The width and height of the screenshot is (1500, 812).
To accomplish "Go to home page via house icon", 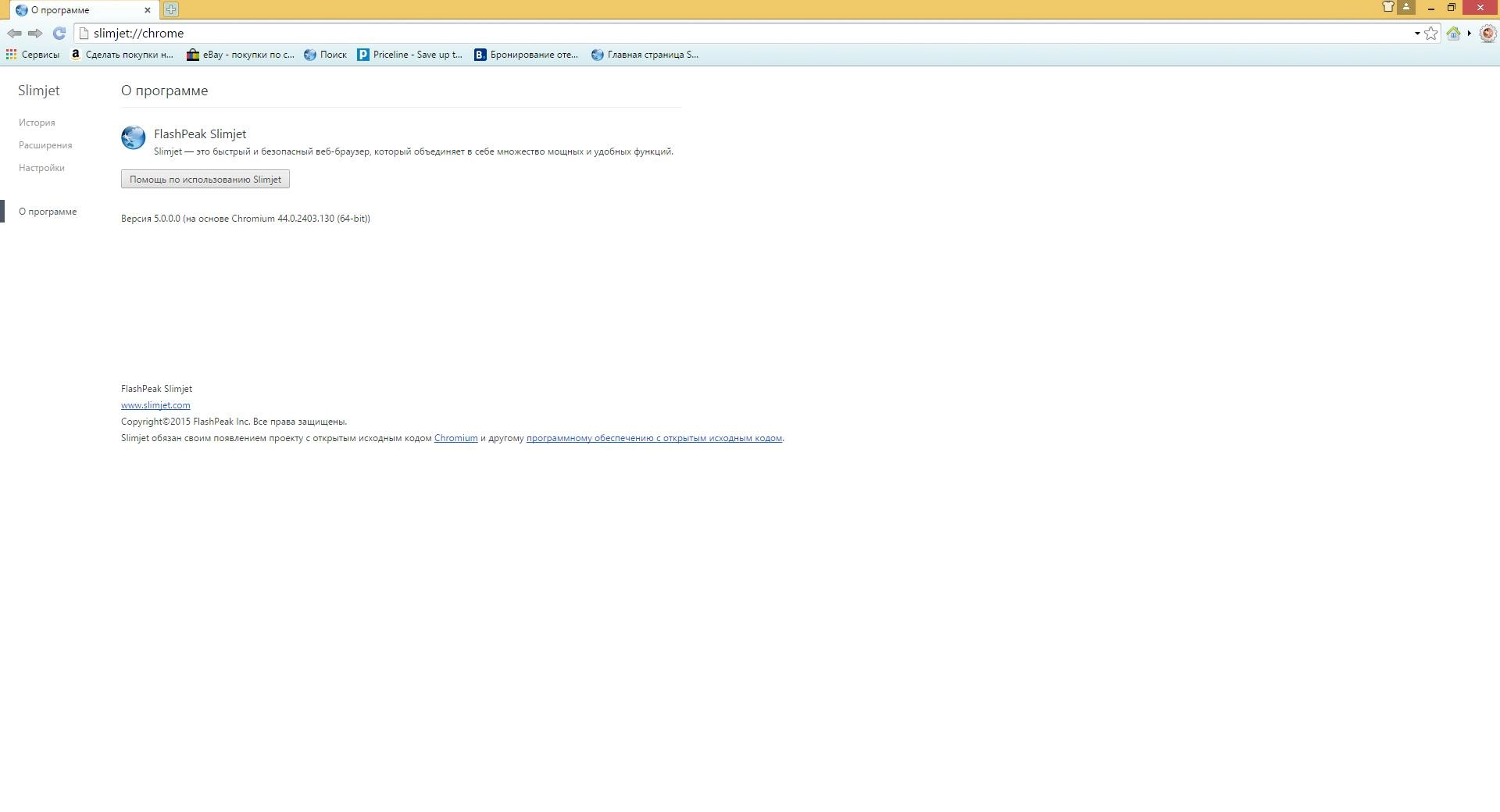I will tap(1453, 34).
